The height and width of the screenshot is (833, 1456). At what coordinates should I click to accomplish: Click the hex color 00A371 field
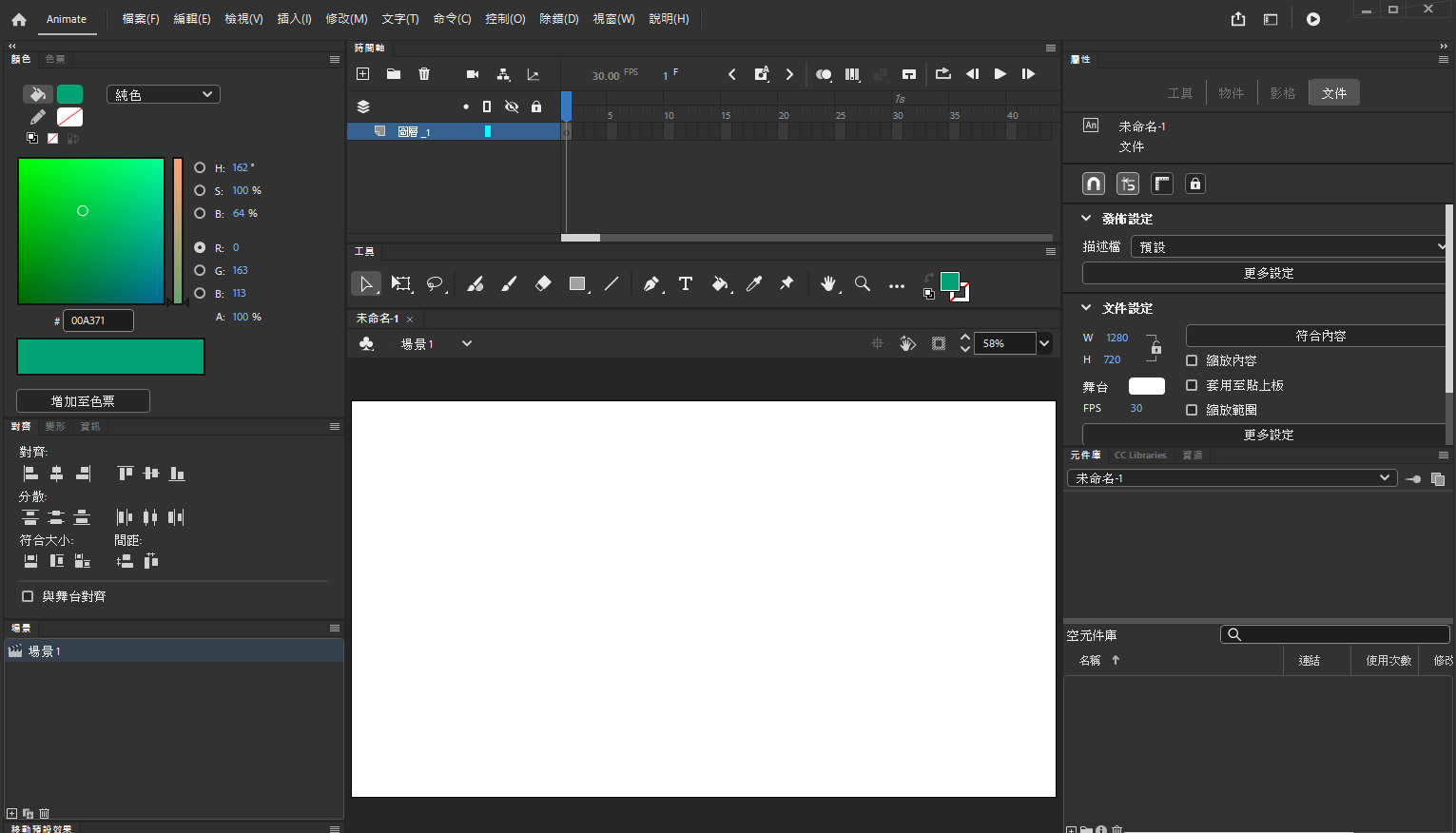98,320
